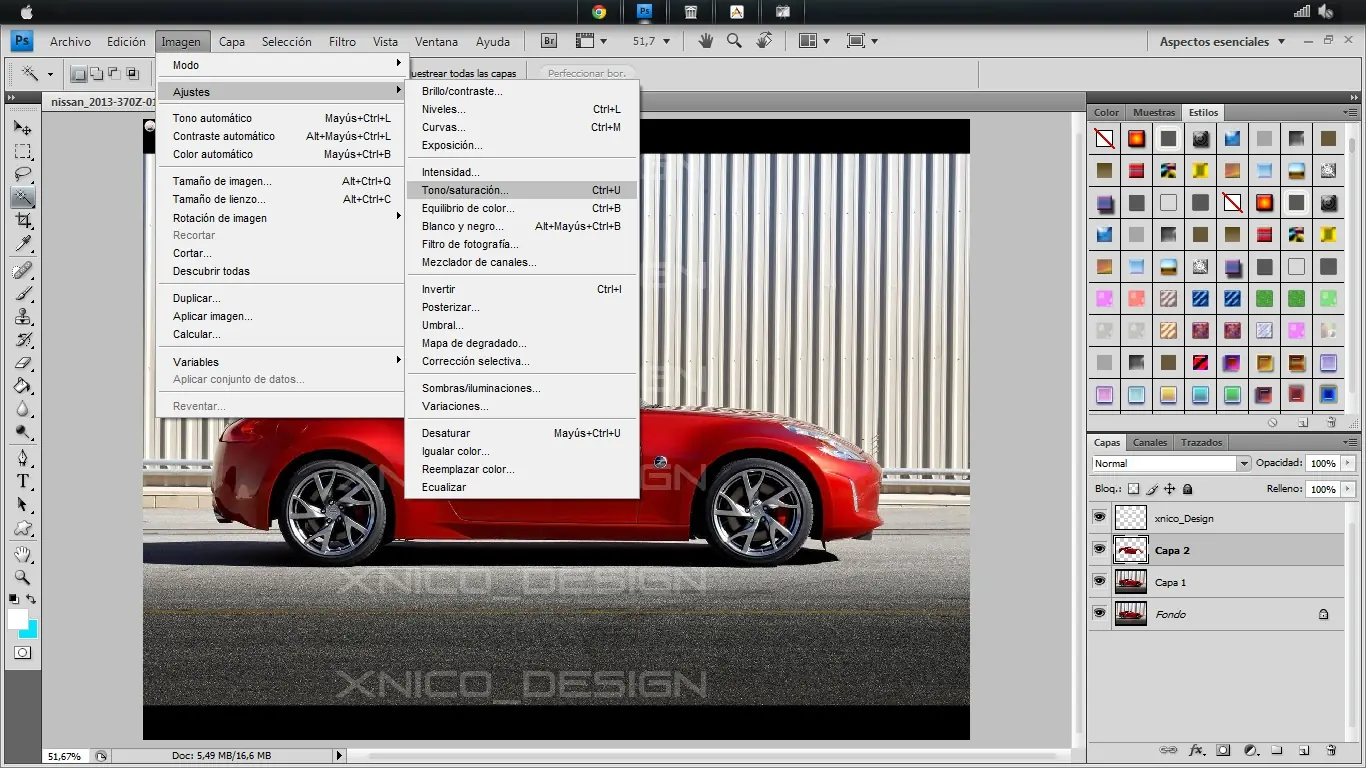Viewport: 1366px width, 768px height.
Task: Hide the Capa 2 layer
Action: pyautogui.click(x=1100, y=550)
